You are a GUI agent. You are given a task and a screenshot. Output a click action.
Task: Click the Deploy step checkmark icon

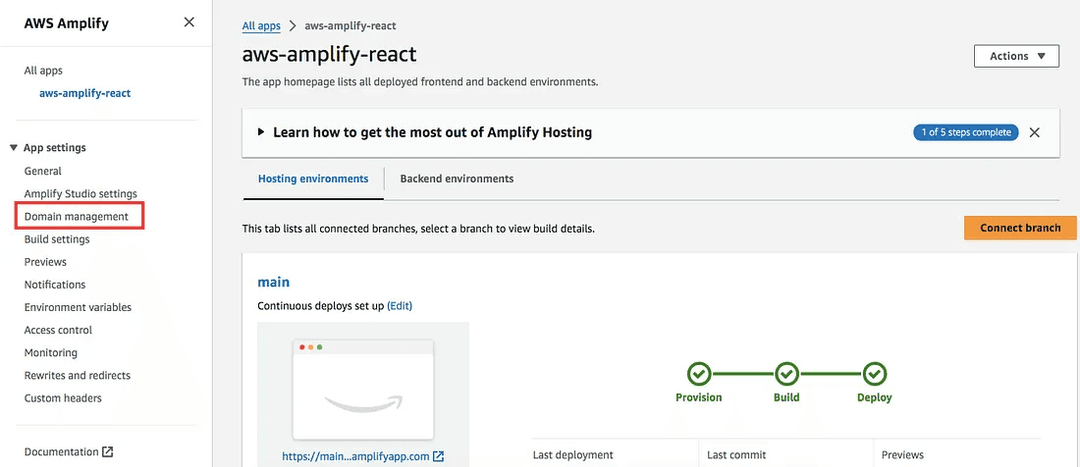click(x=875, y=375)
